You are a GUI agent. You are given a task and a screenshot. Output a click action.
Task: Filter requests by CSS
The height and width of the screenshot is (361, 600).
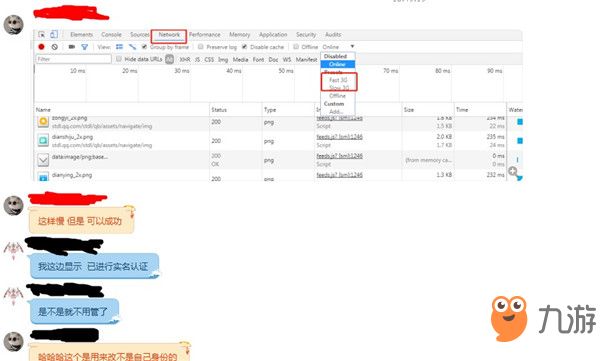(209, 59)
